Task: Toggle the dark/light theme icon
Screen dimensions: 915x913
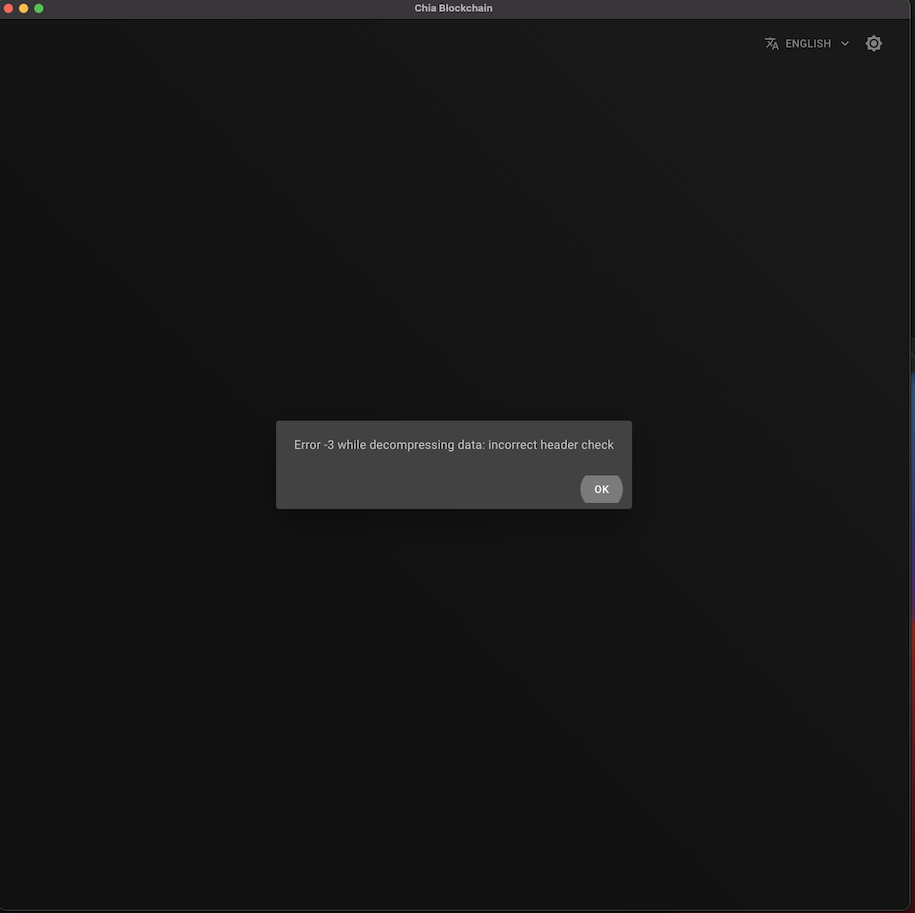Action: click(873, 44)
